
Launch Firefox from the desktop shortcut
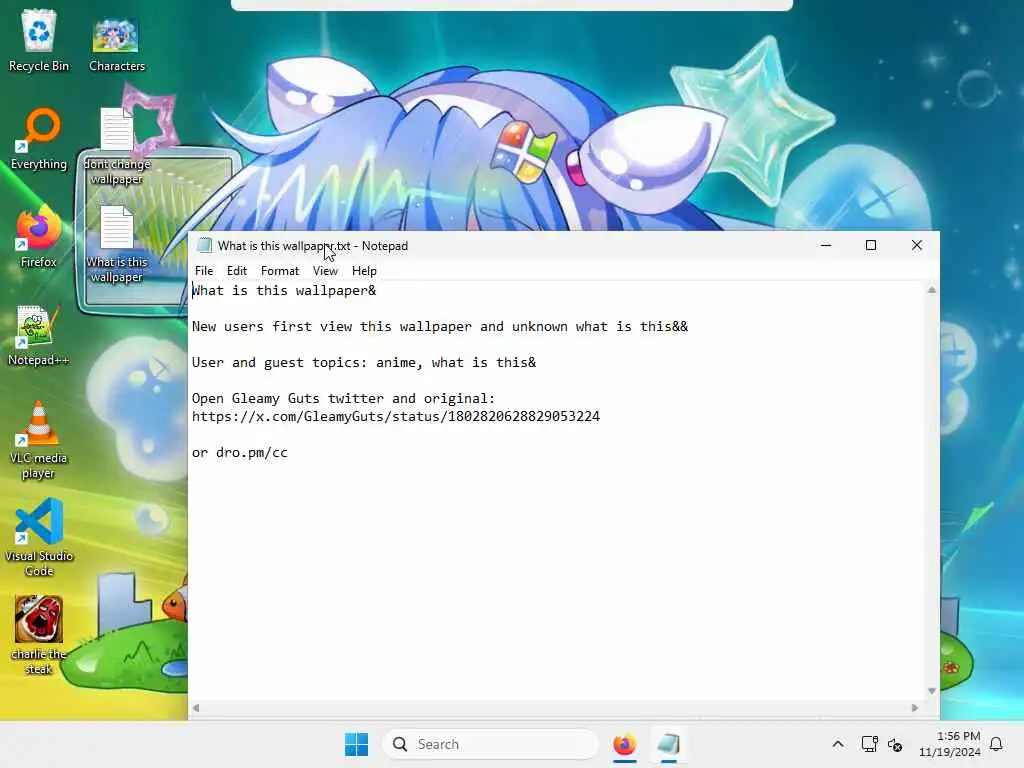coord(39,238)
